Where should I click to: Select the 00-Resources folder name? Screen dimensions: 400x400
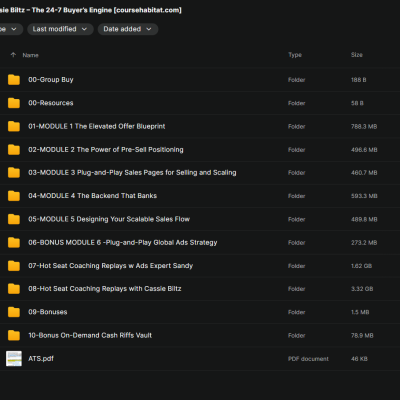coord(51,103)
